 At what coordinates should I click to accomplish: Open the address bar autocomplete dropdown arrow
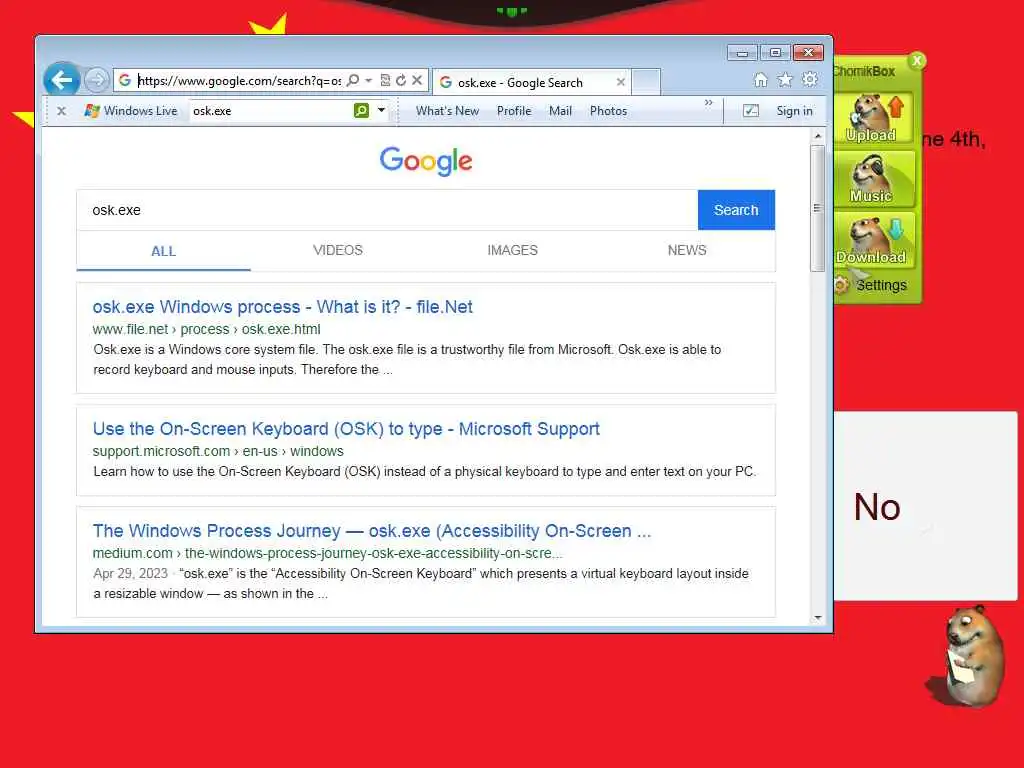pos(368,80)
